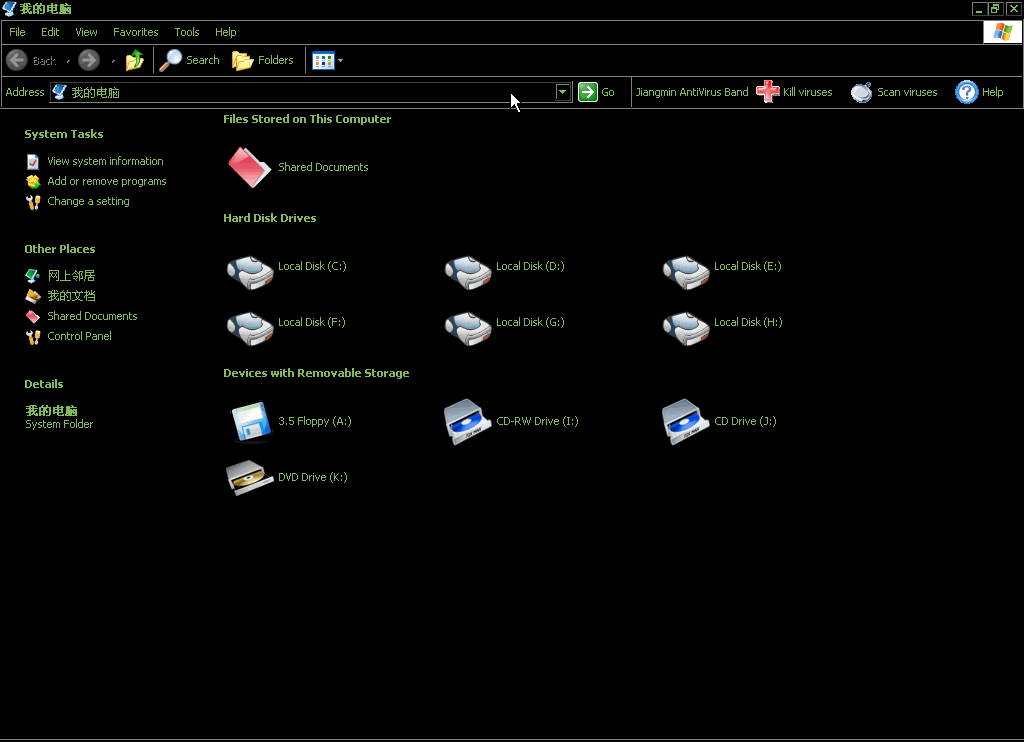Click the Add or remove programs link
Screen dimensions: 1024x742
pos(106,181)
